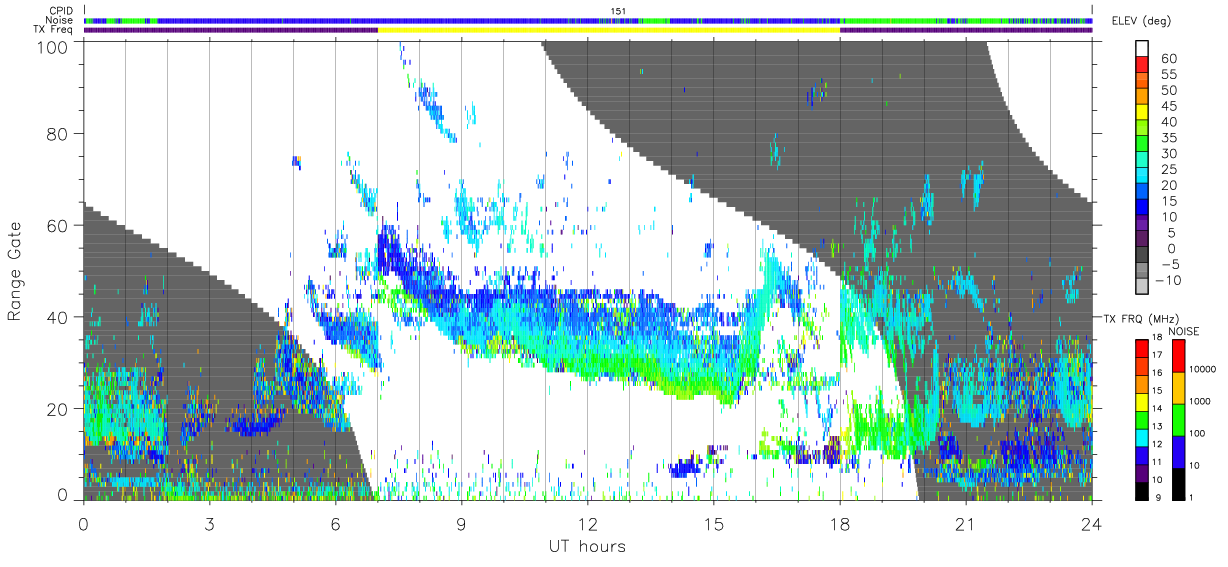Click the 'ELEV (deg)' colorbar title
Screen dimensions: 1228x567
coord(1141,21)
